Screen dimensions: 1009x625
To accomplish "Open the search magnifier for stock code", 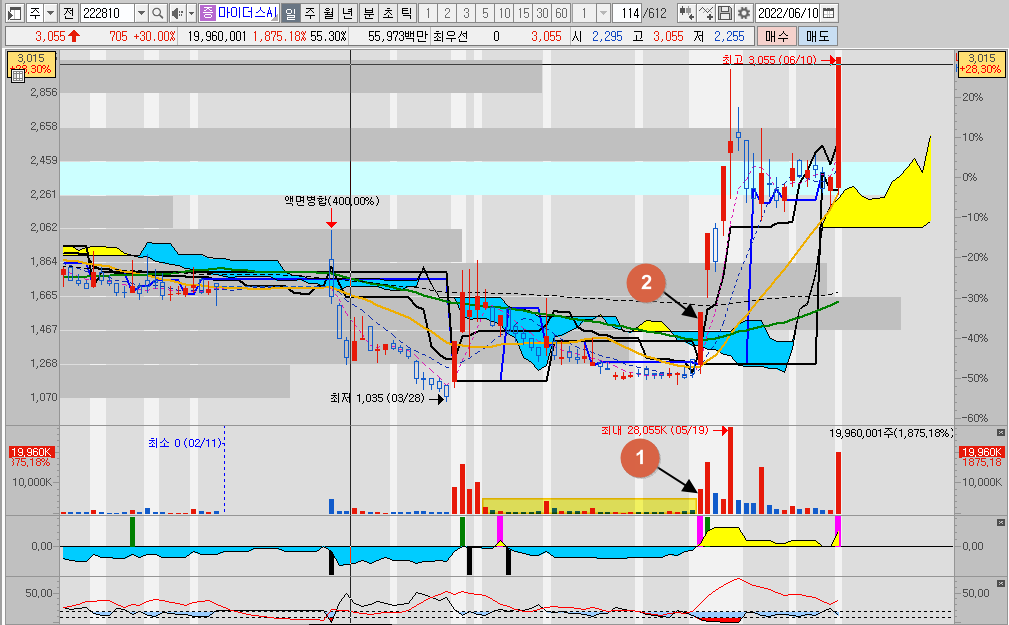I will tap(158, 12).
